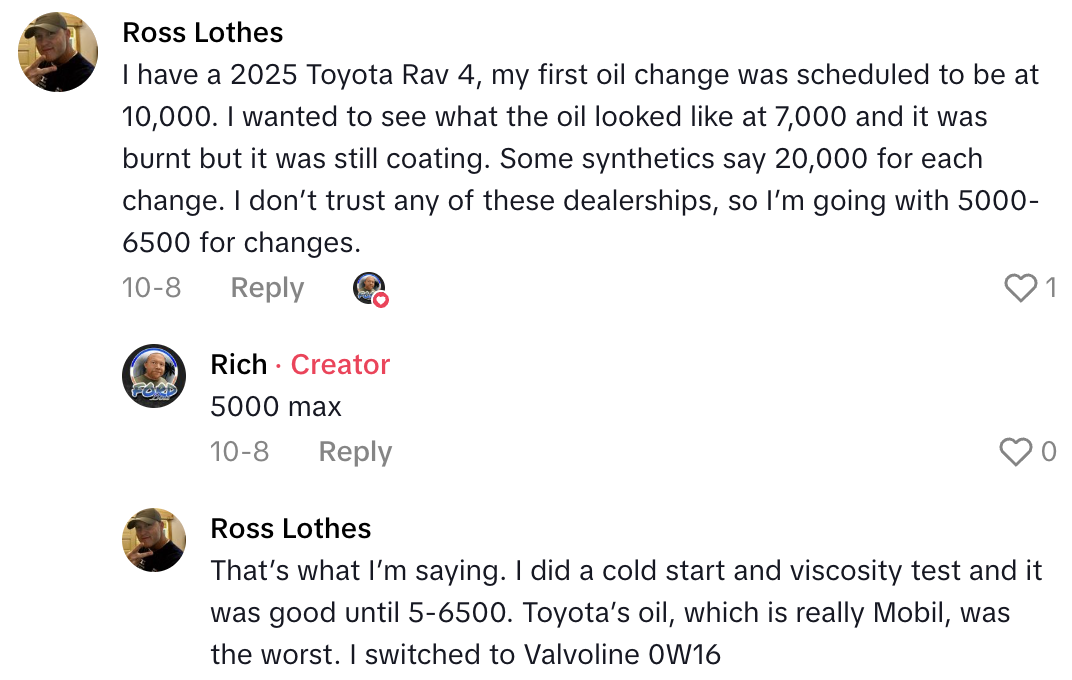This screenshot has width=1072, height=680.
Task: Click the like count 0 on Rich's reply
Action: (1049, 452)
